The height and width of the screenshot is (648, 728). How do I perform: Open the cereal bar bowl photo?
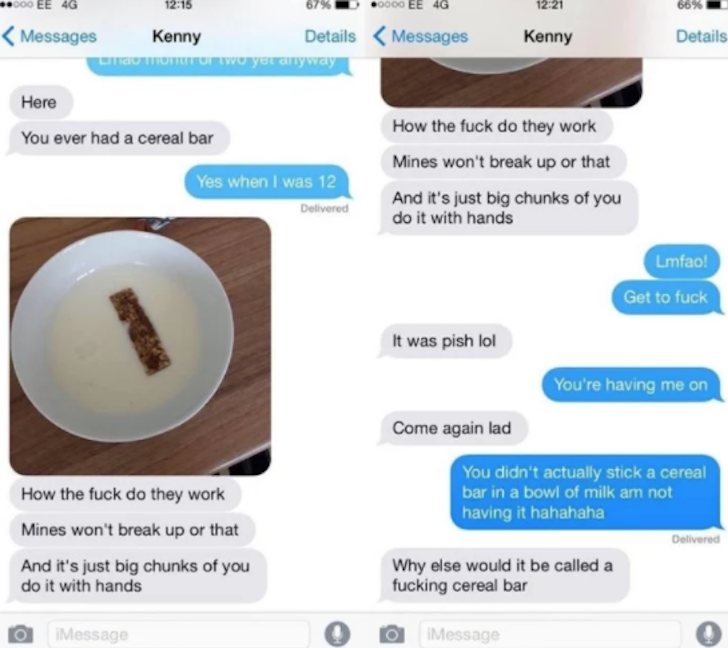[x=140, y=346]
